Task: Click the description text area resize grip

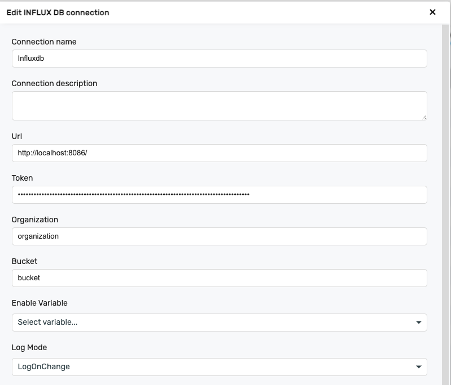Action: [x=424, y=117]
